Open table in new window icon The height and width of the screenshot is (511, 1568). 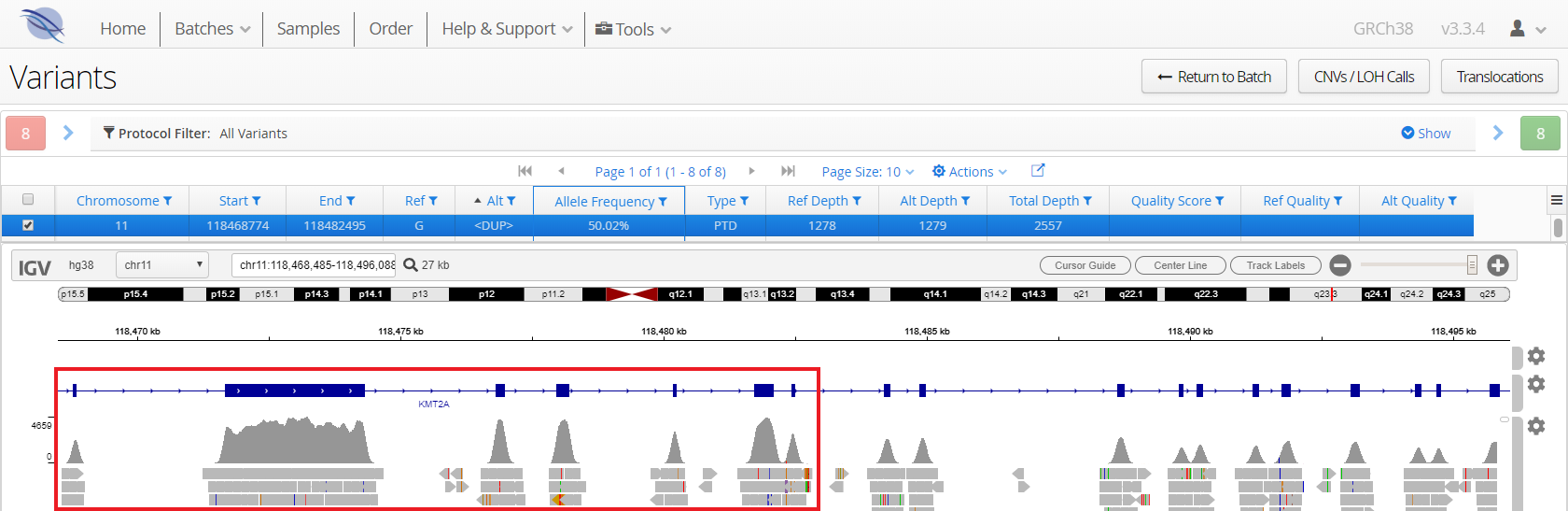coord(1038,170)
